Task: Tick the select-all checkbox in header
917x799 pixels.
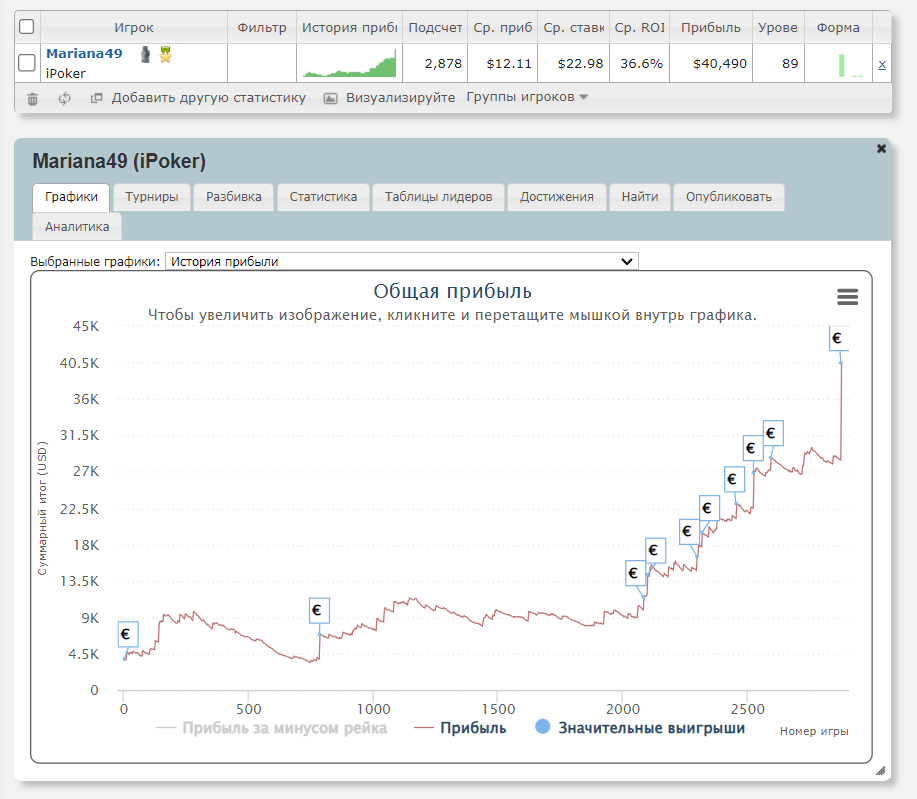Action: coord(27,27)
